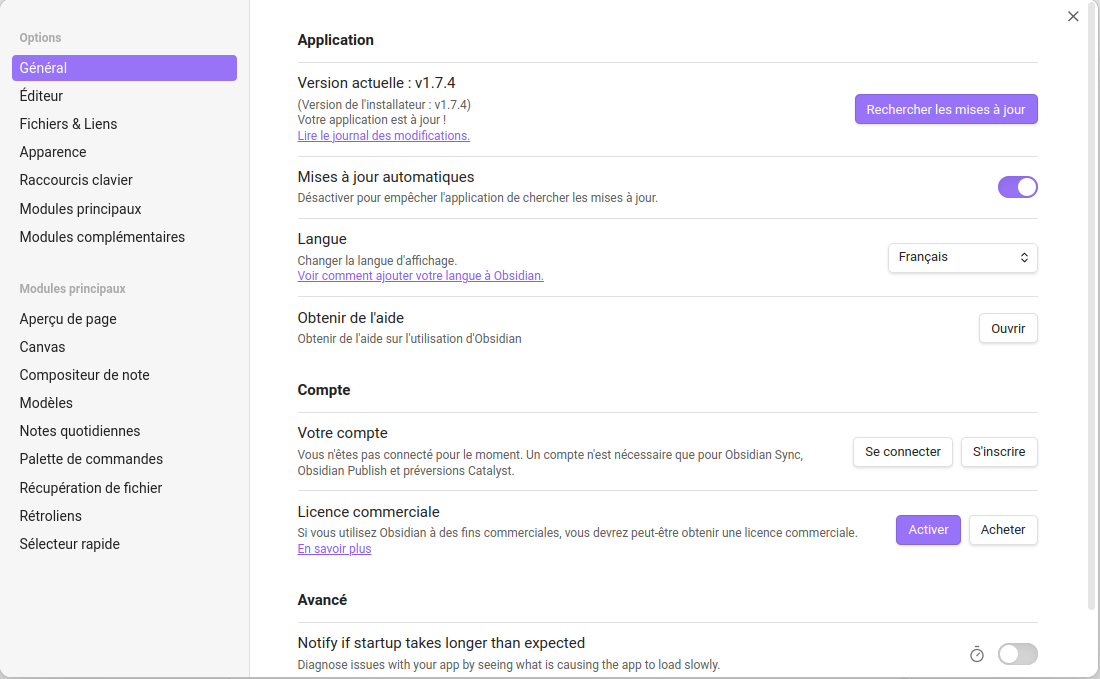1100x679 pixels.
Task: Click the stopwatch icon beside startup notification
Action: (977, 654)
